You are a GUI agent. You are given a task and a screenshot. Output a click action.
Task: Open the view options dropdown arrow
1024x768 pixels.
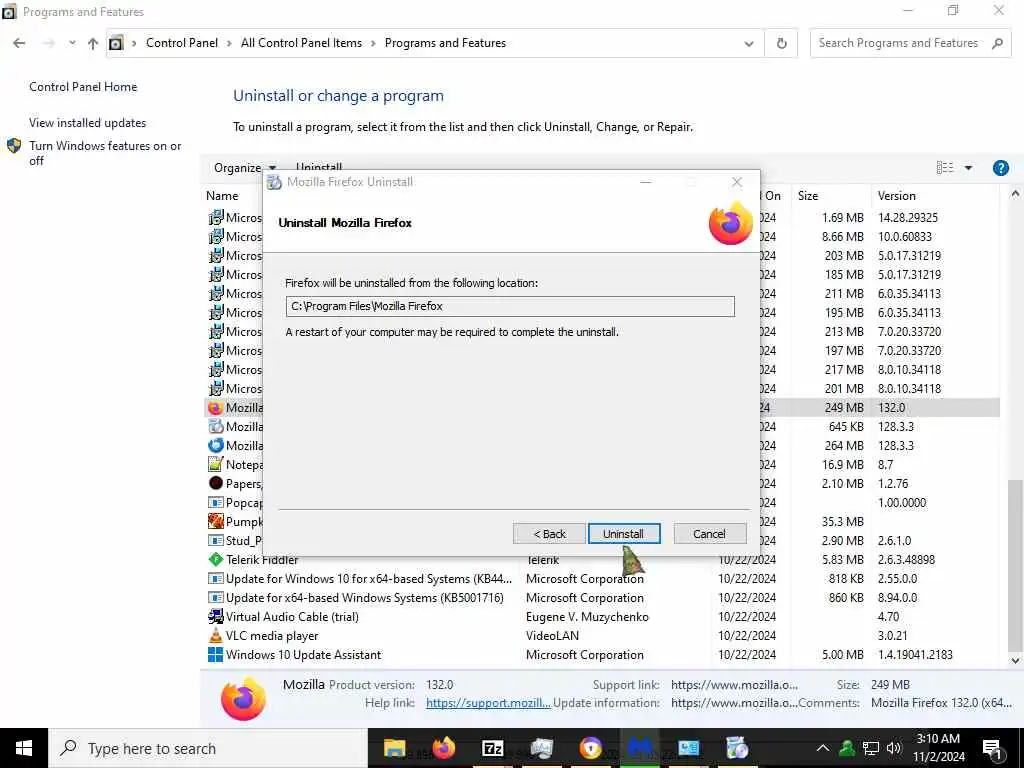pyautogui.click(x=968, y=168)
